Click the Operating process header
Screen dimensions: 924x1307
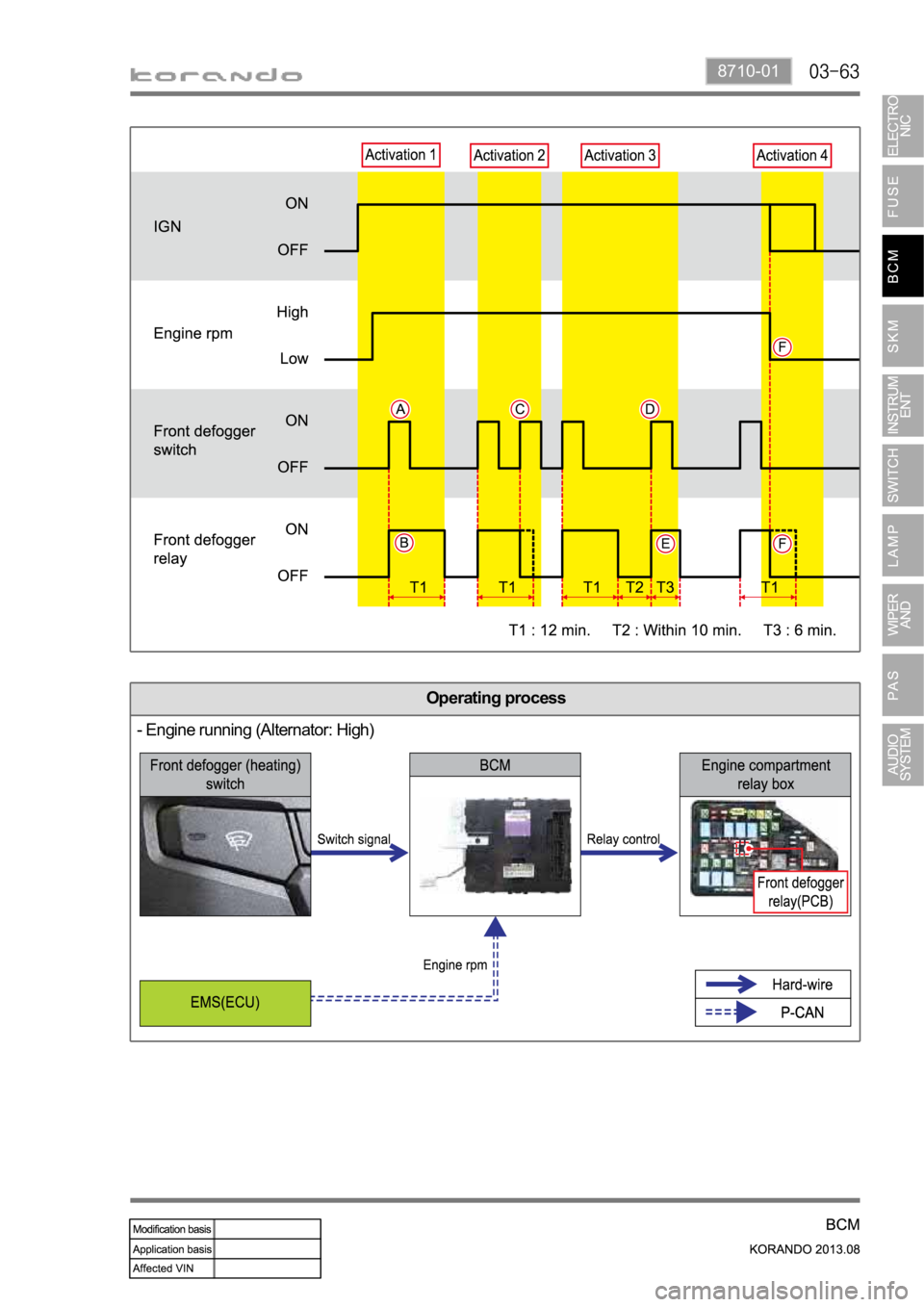[496, 698]
